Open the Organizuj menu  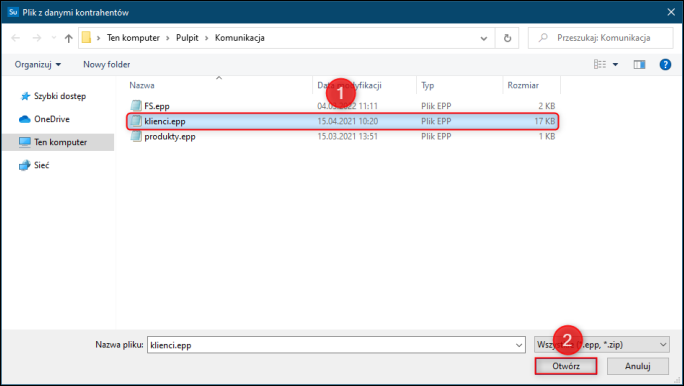click(x=38, y=65)
